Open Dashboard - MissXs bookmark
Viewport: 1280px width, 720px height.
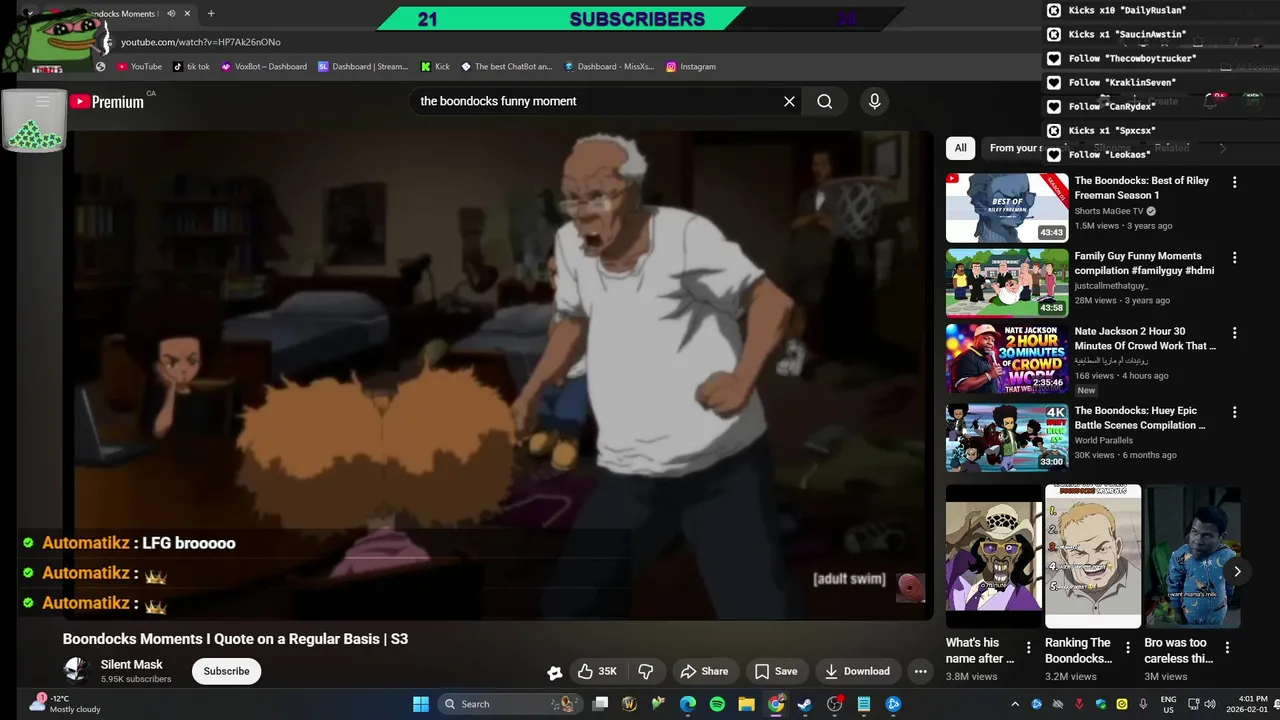coord(609,66)
